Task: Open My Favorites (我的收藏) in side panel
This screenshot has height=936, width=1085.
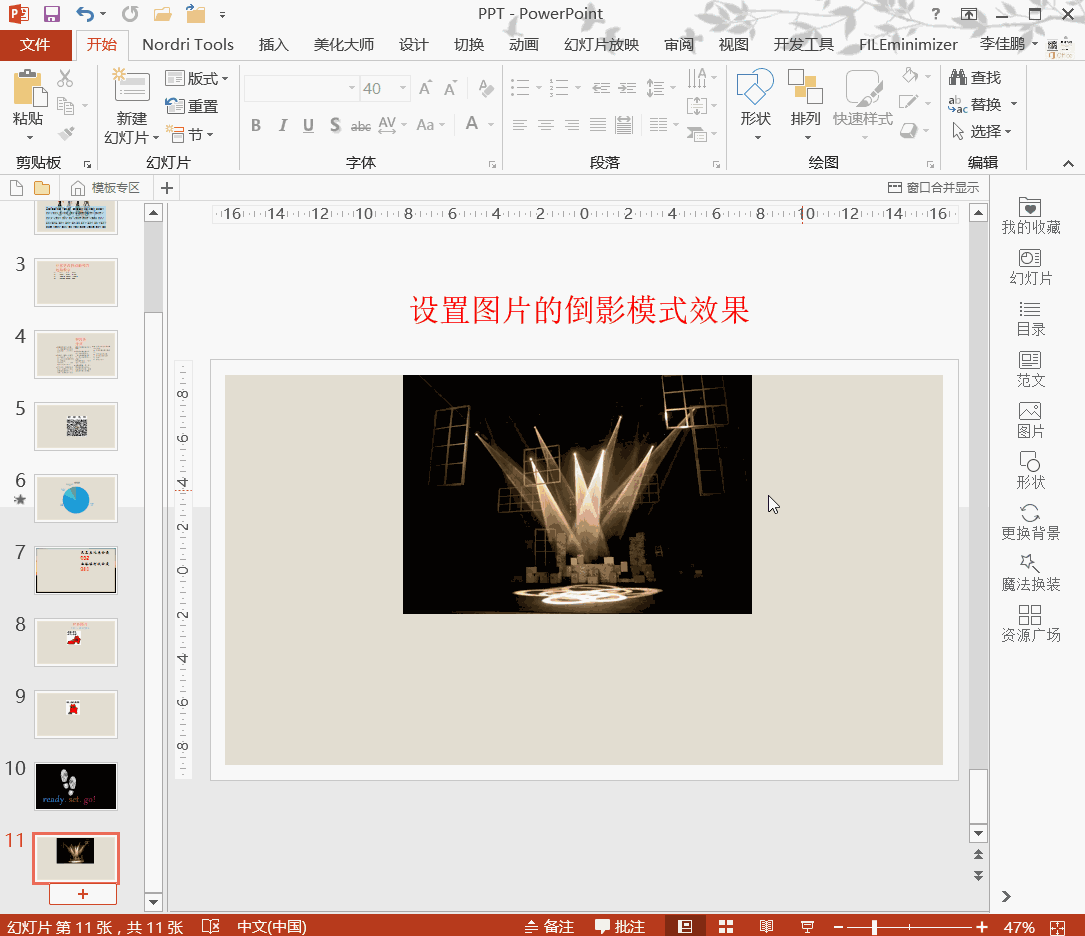Action: (1030, 217)
